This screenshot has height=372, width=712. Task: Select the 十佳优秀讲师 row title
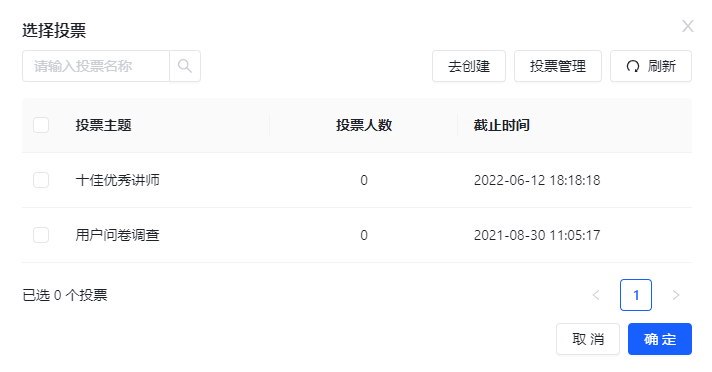click(x=118, y=180)
